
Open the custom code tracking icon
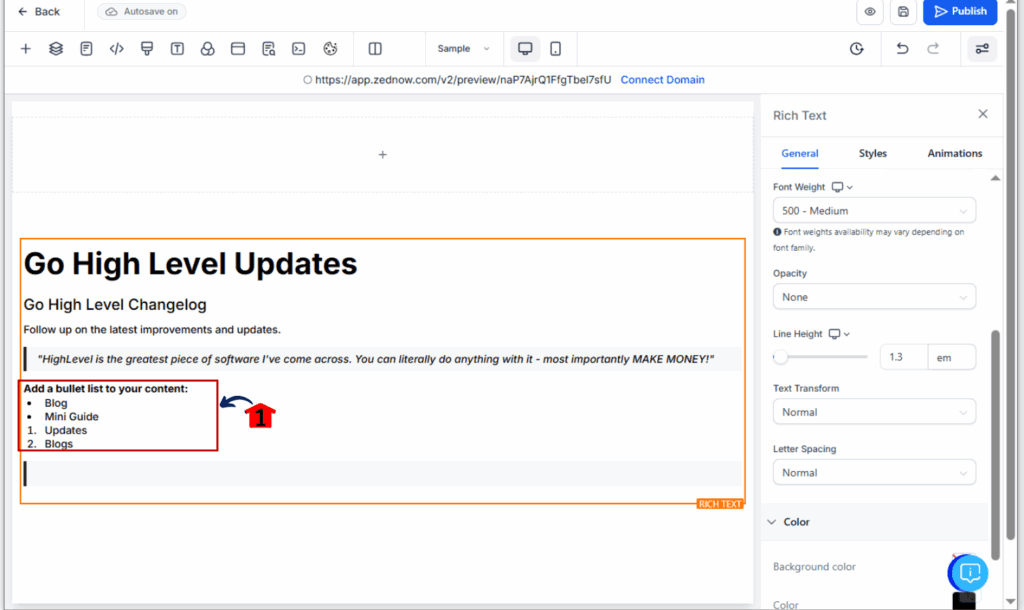pos(116,49)
